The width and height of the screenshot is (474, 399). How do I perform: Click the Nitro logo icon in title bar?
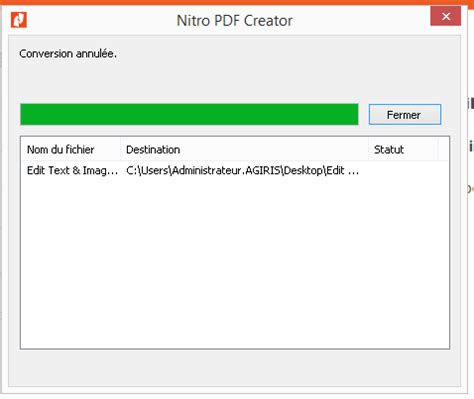[19, 20]
